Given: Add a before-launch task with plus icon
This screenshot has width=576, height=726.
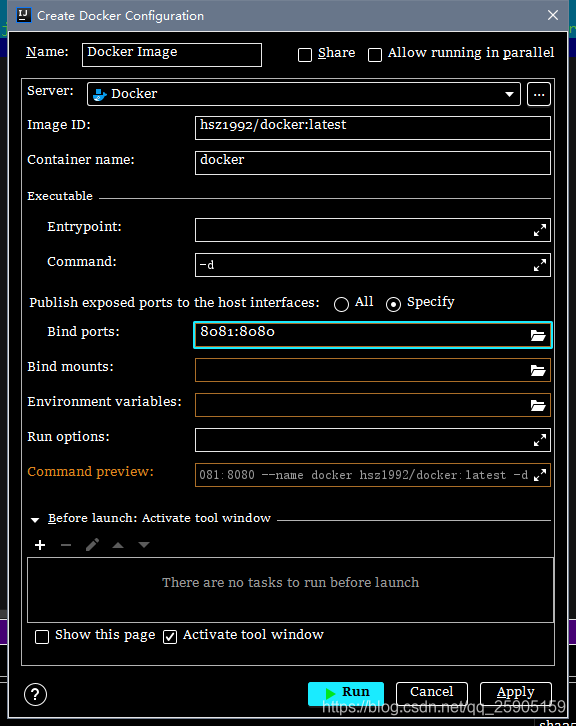Looking at the screenshot, I should click(40, 545).
